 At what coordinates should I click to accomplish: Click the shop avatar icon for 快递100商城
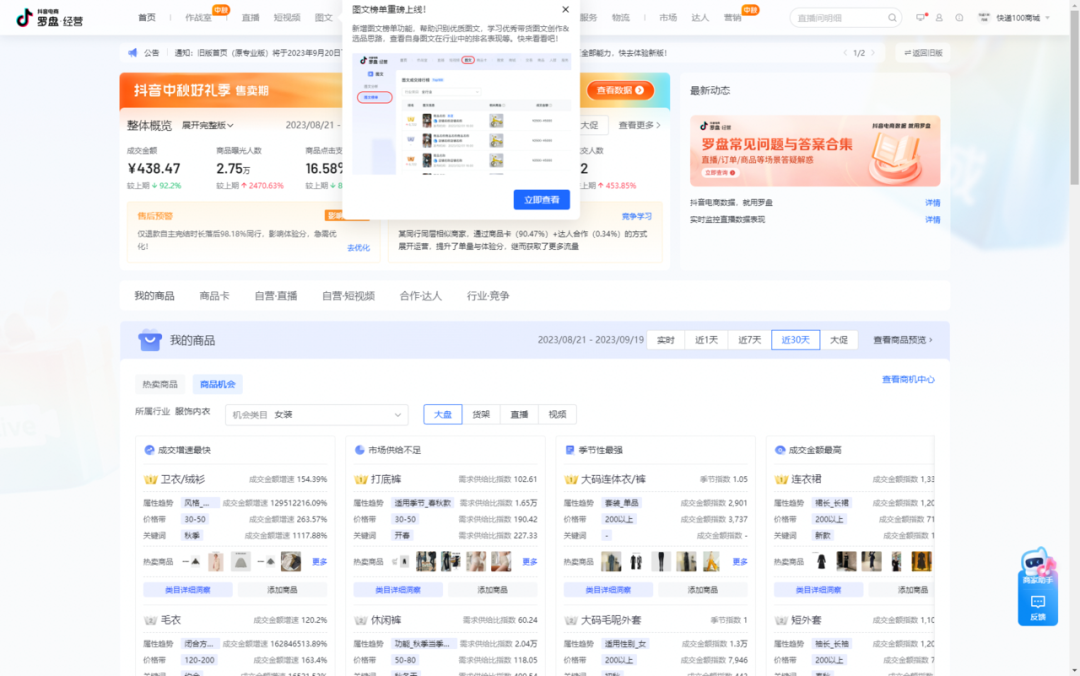984,18
